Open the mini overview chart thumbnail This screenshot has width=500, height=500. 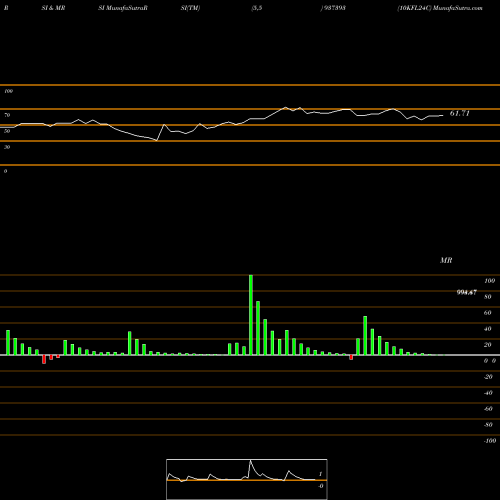click(247, 479)
